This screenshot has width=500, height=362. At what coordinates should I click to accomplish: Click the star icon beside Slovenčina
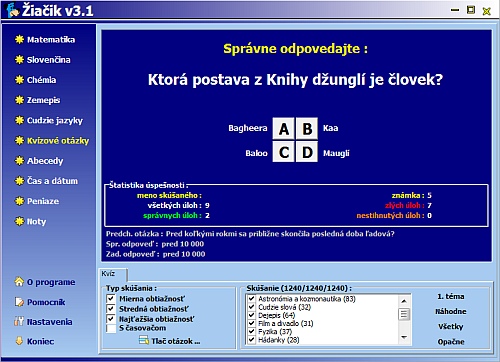19,60
